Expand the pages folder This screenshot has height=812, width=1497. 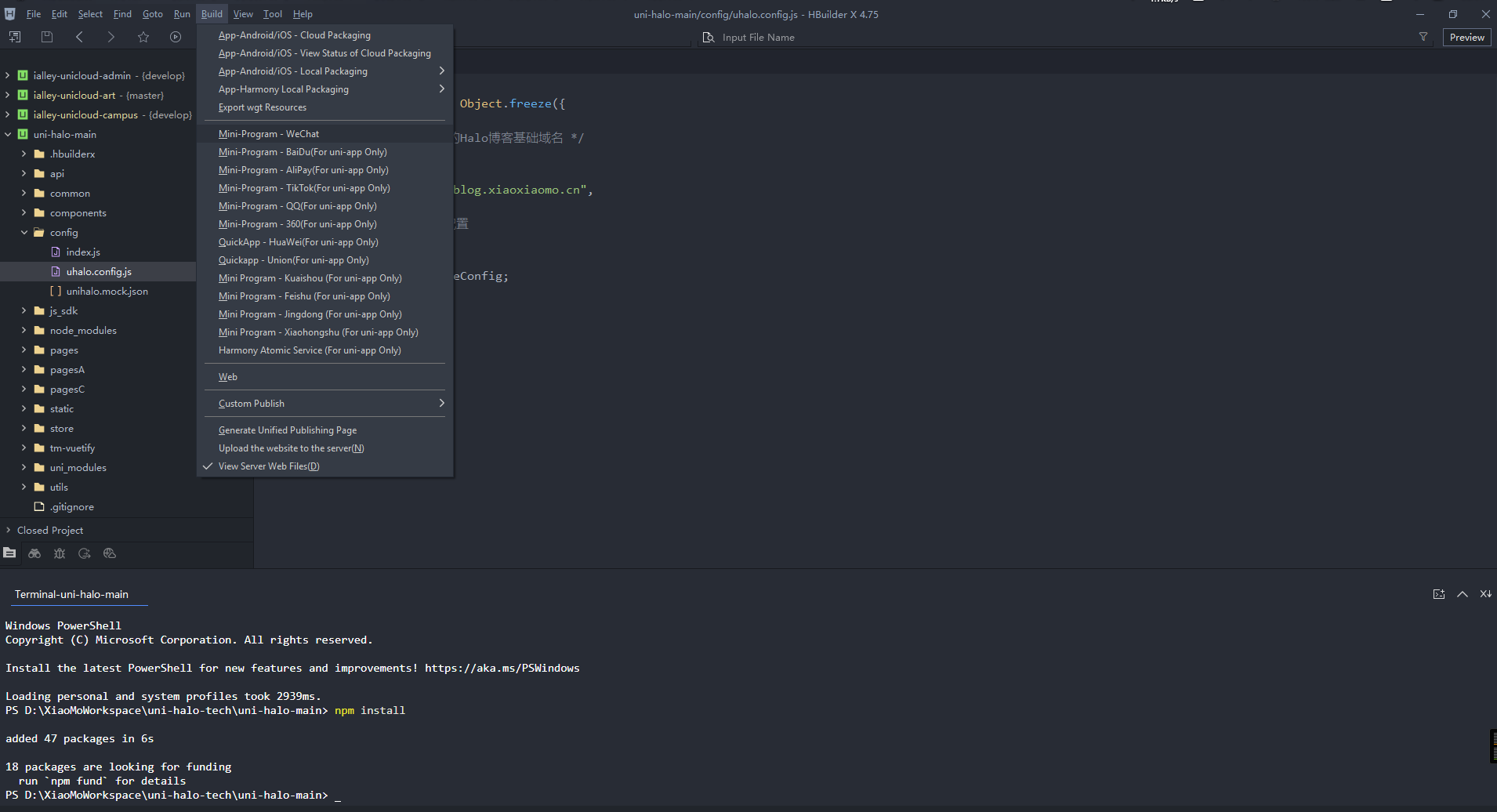(x=24, y=350)
